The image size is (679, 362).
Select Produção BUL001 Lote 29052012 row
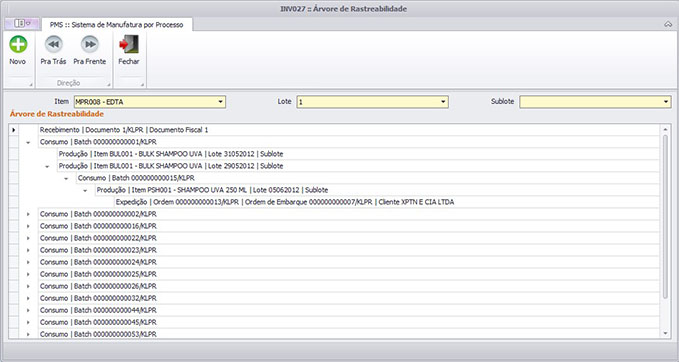click(x=358, y=166)
